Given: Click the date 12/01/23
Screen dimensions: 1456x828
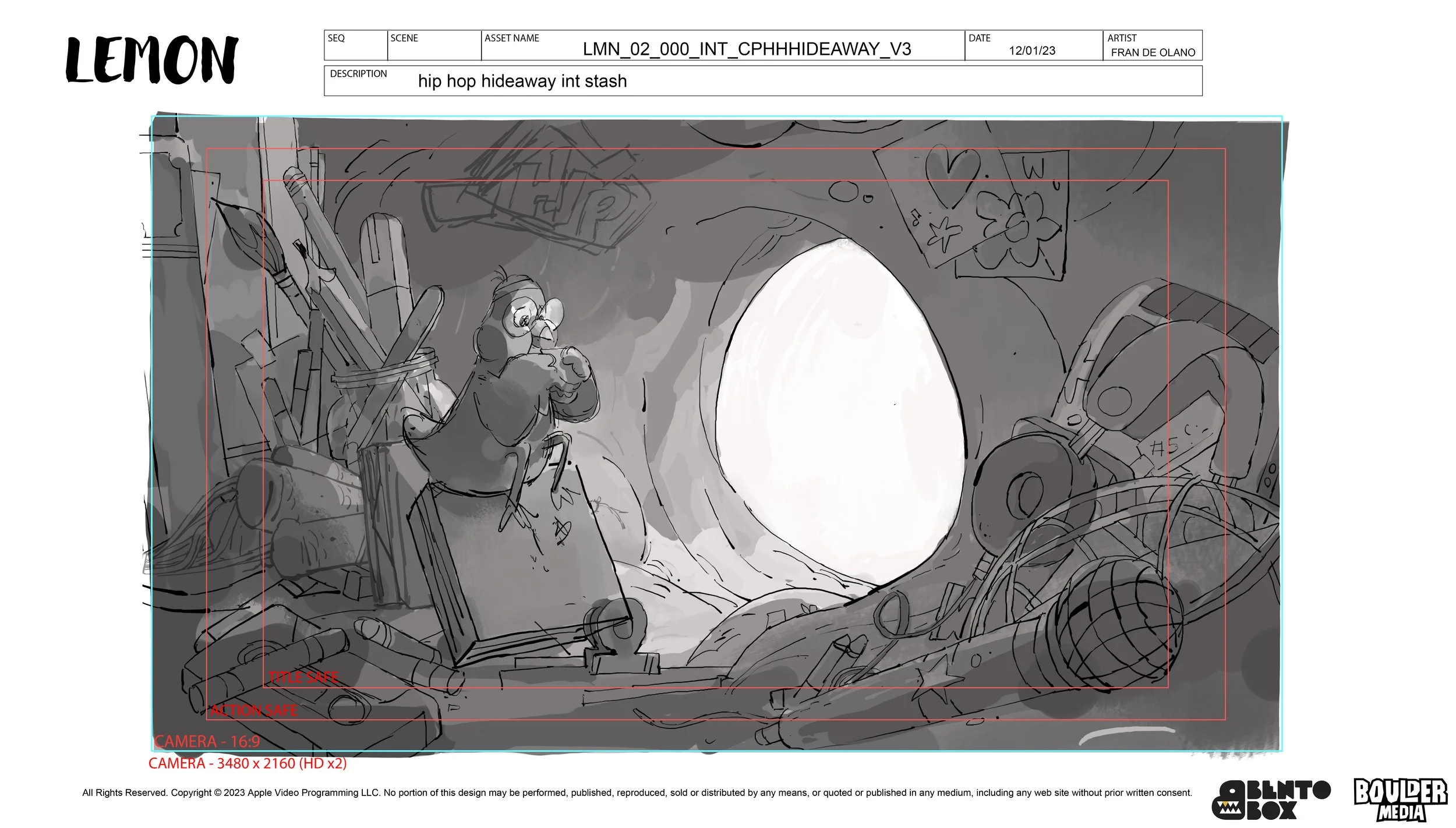Looking at the screenshot, I should point(1032,51).
